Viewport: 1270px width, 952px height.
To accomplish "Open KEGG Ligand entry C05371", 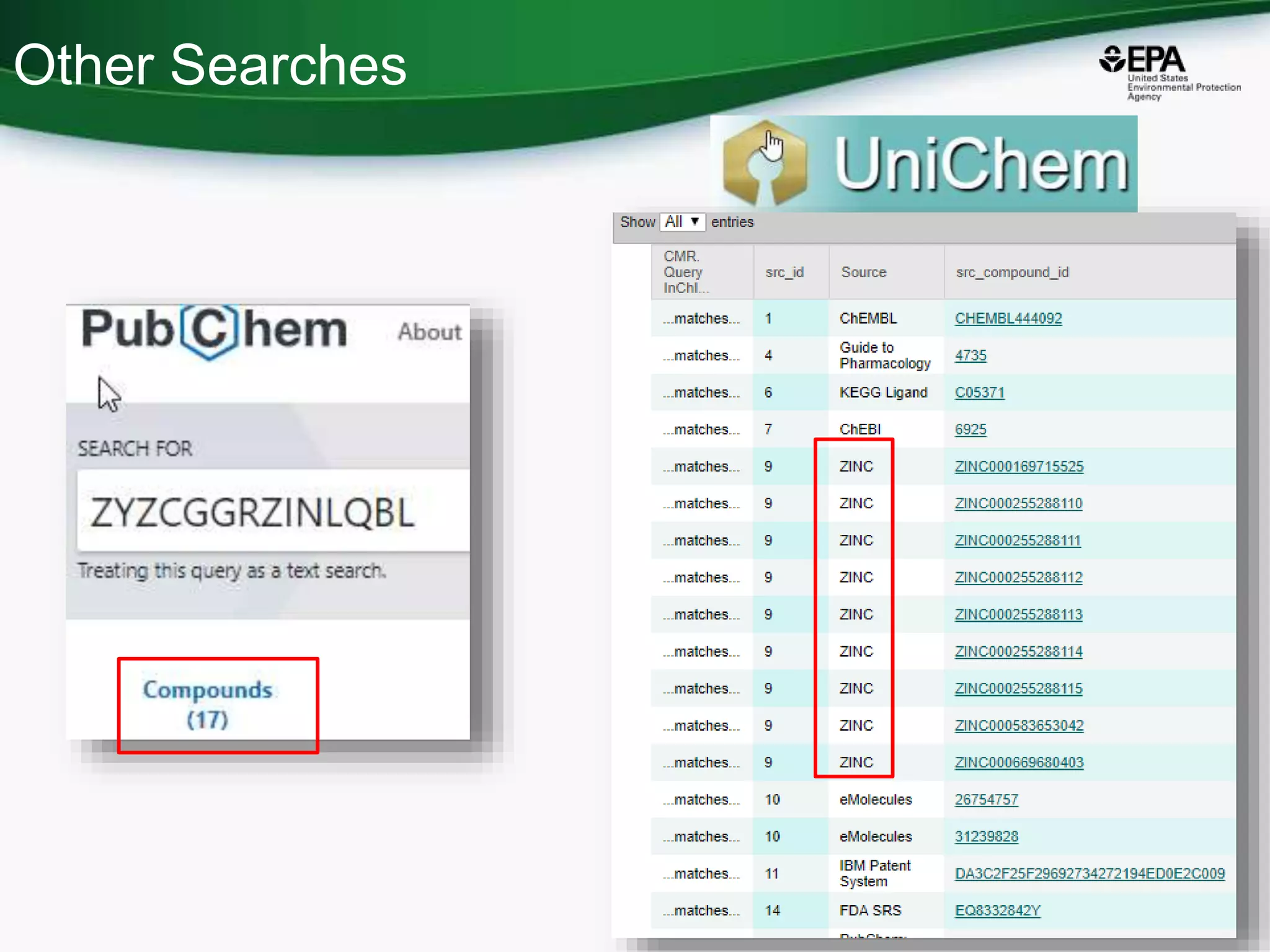I will (x=979, y=393).
